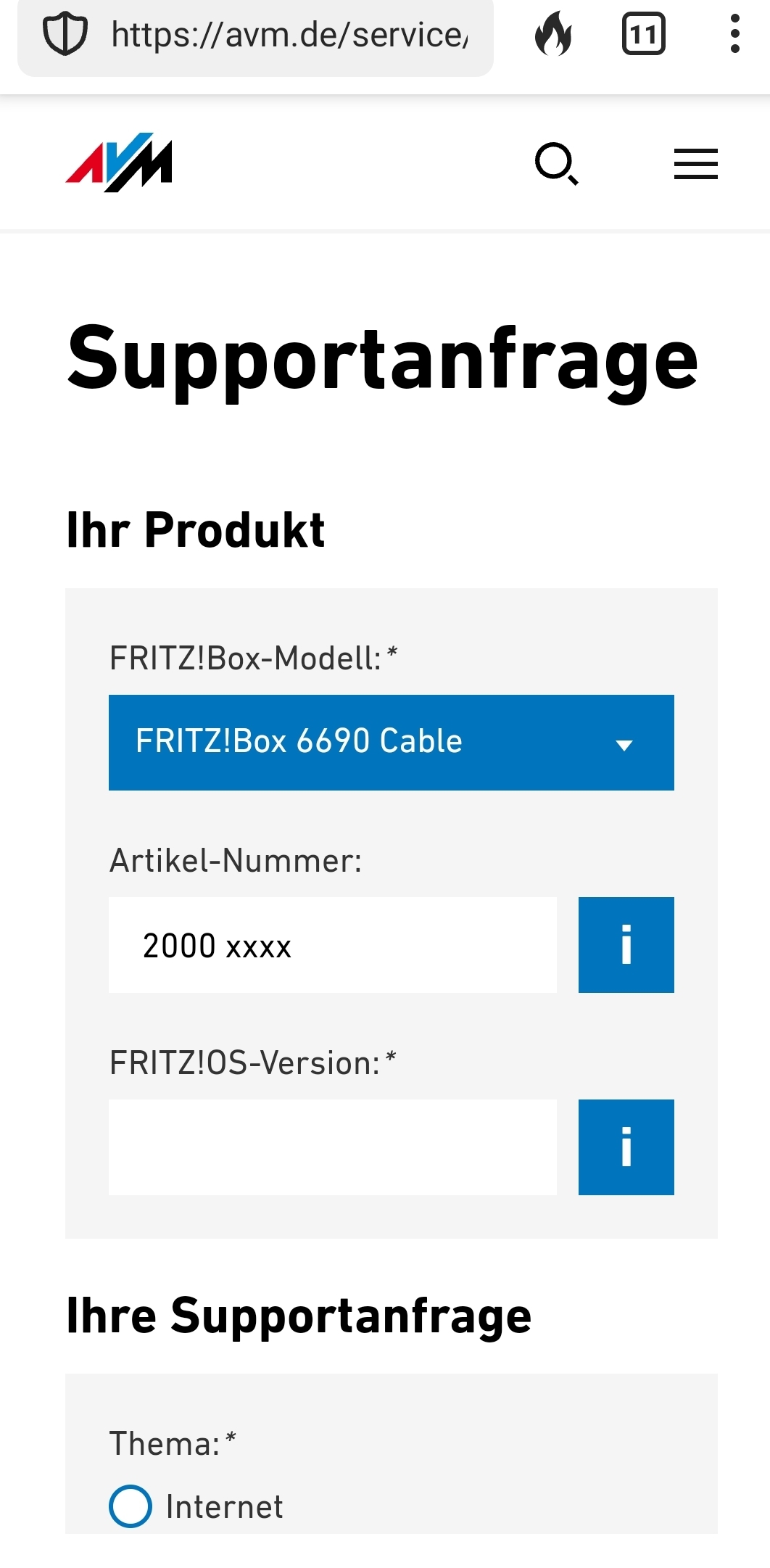770x1568 pixels.
Task: Click the Thema label
Action: [173, 1443]
